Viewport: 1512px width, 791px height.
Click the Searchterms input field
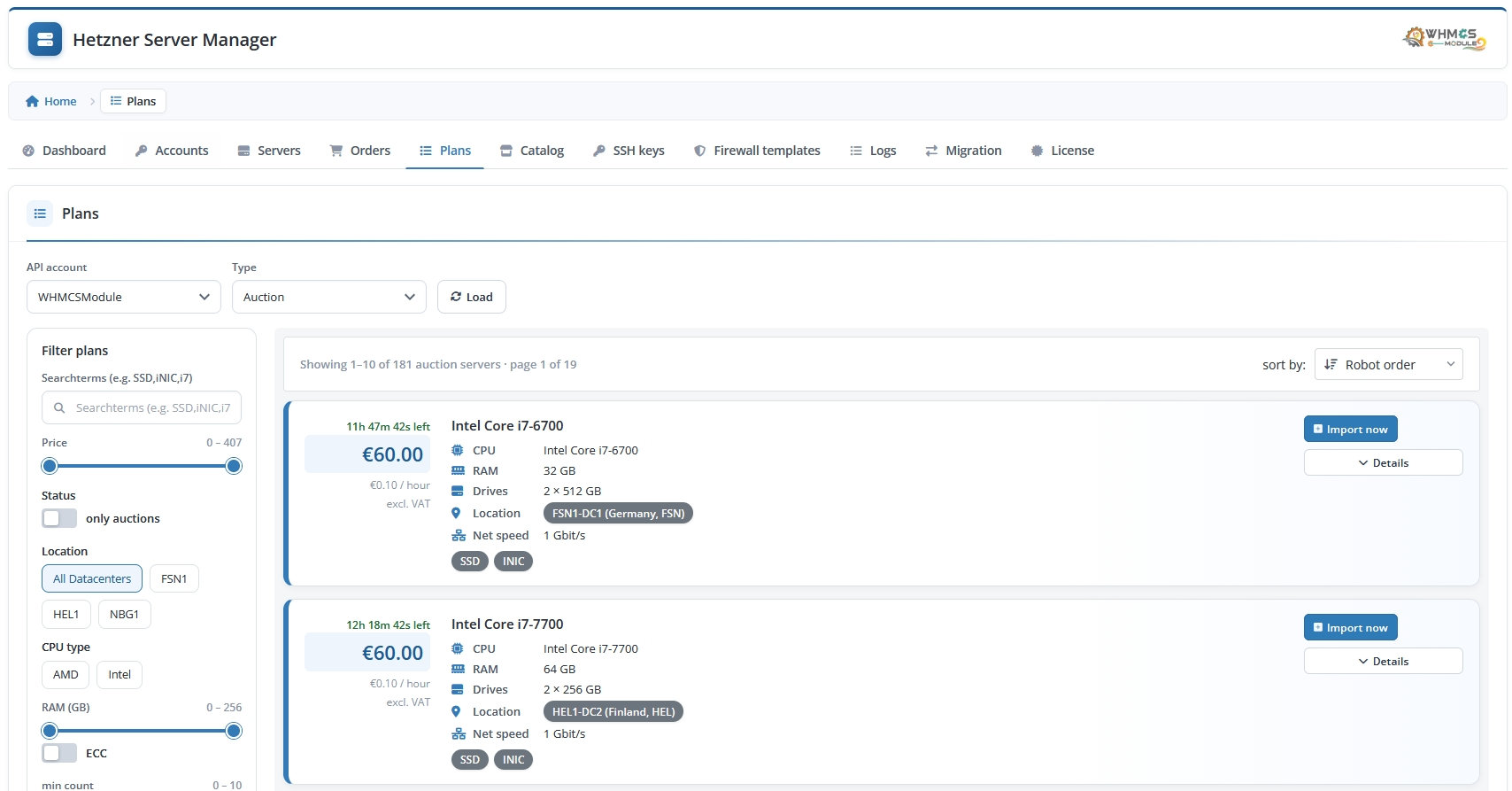[x=142, y=407]
